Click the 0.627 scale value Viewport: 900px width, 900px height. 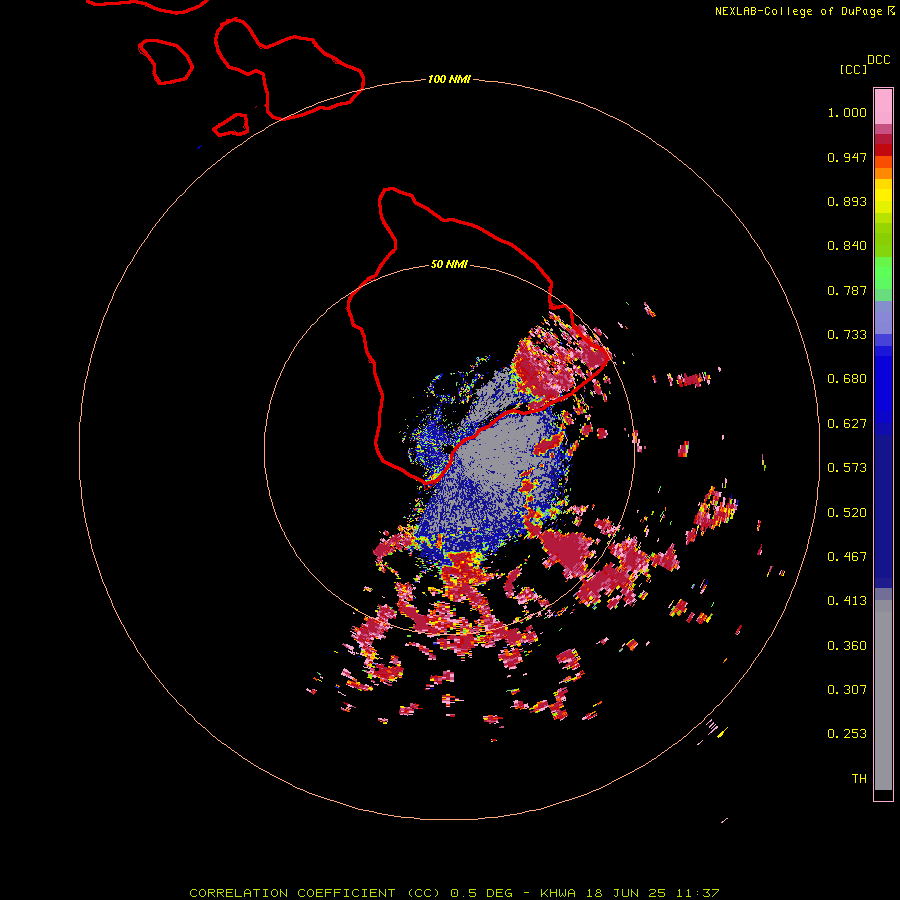click(x=847, y=424)
